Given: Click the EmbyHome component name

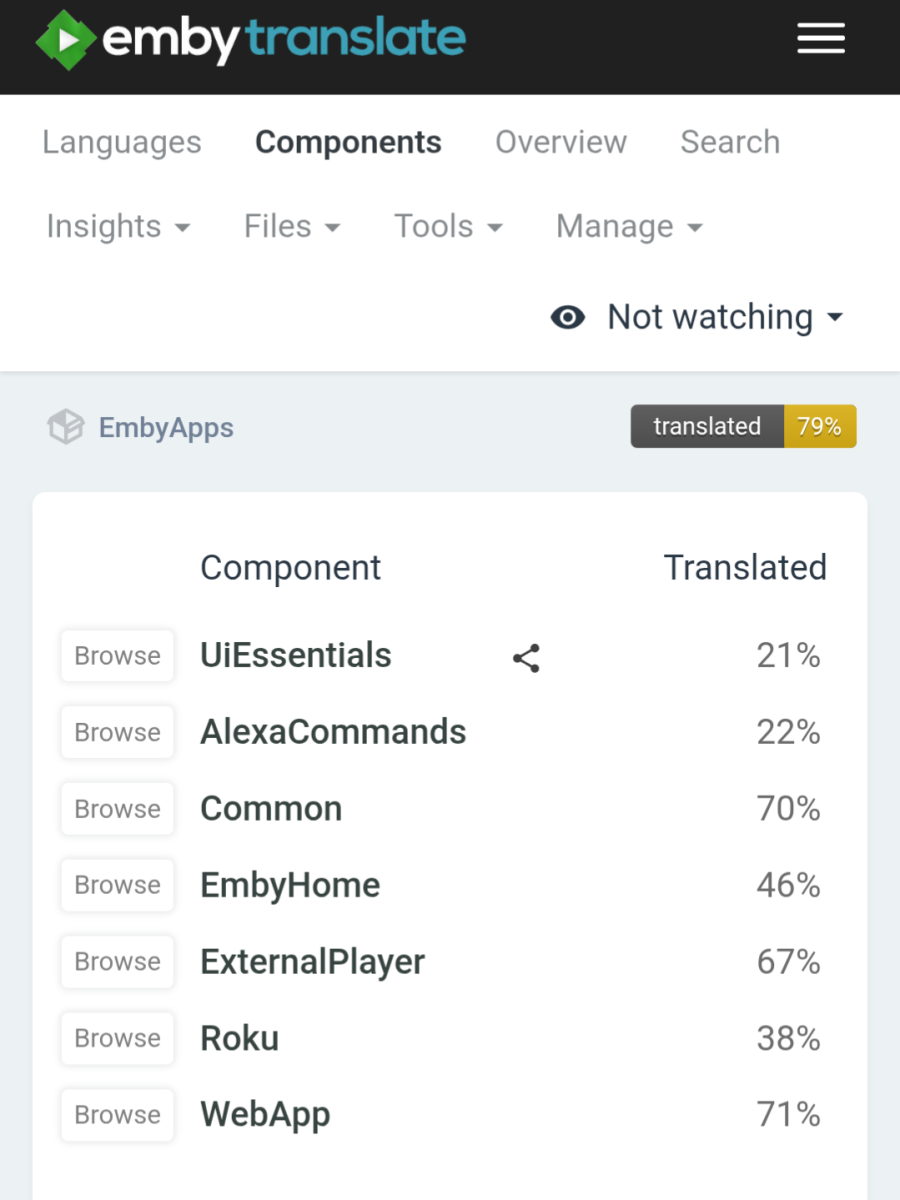Looking at the screenshot, I should [x=289, y=885].
